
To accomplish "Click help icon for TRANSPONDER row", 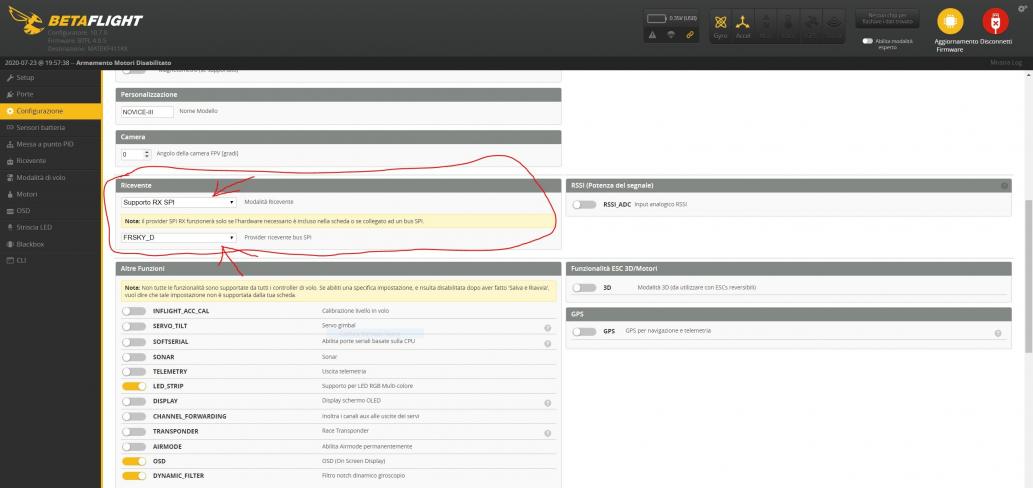I will tap(547, 433).
